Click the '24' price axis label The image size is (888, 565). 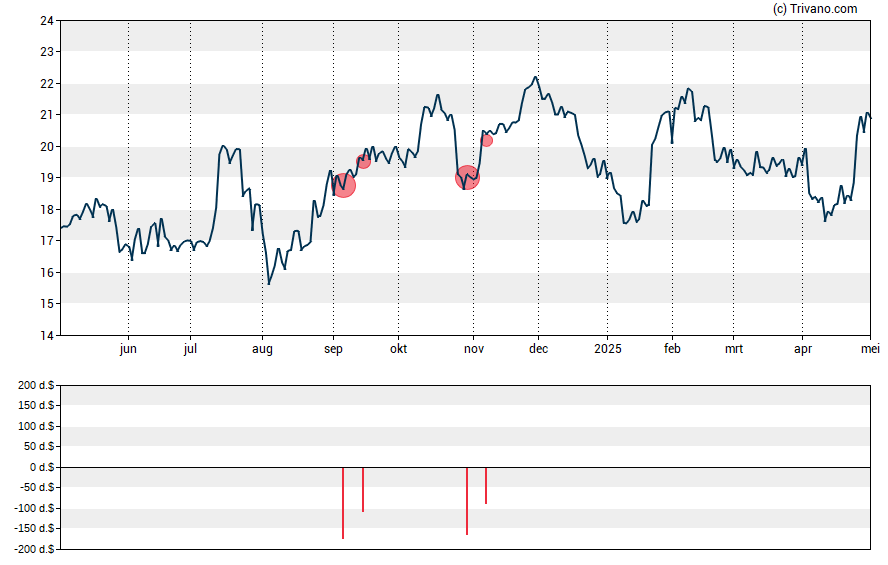47,21
